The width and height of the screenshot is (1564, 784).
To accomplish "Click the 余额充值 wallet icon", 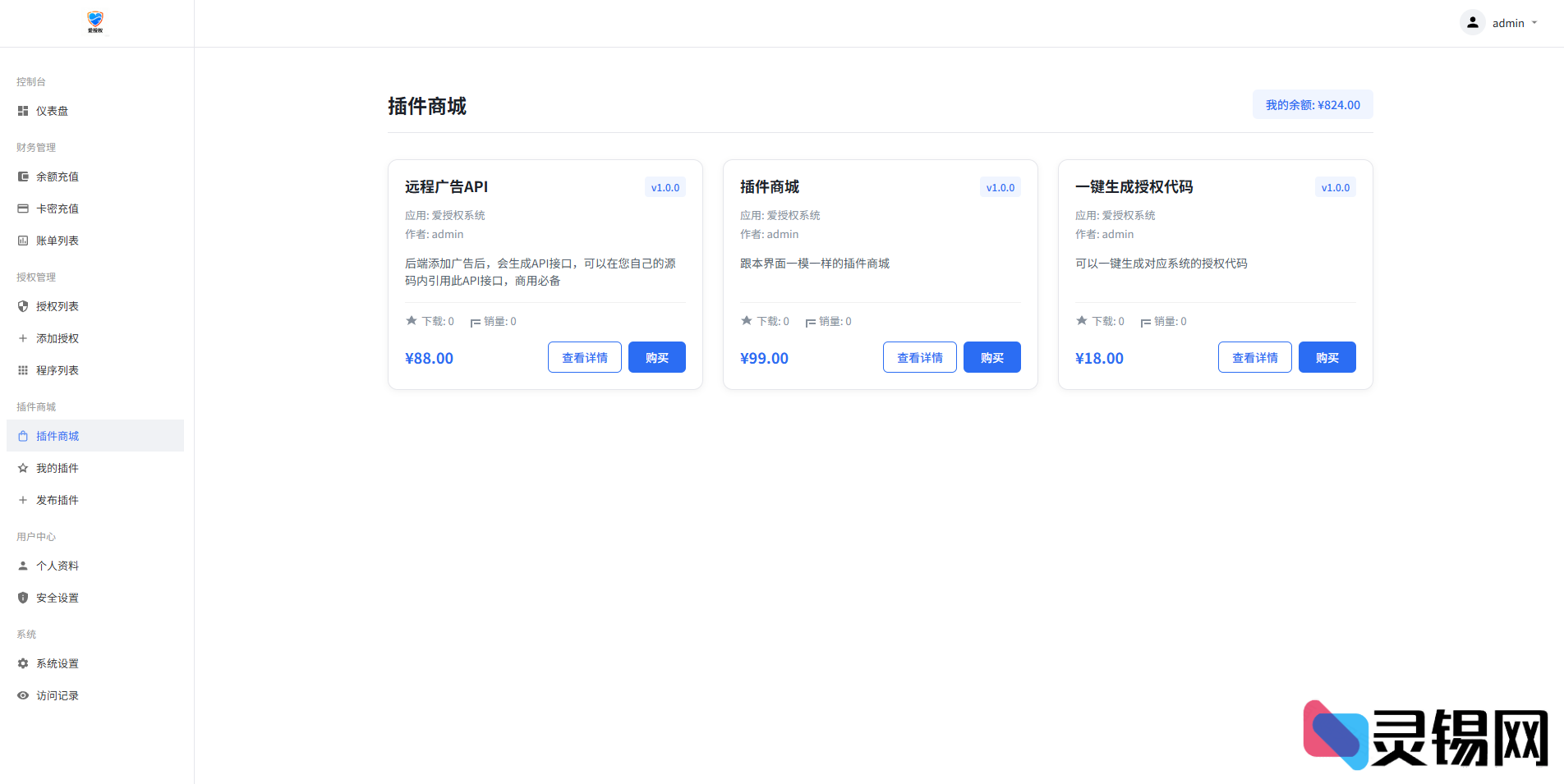I will [x=22, y=176].
